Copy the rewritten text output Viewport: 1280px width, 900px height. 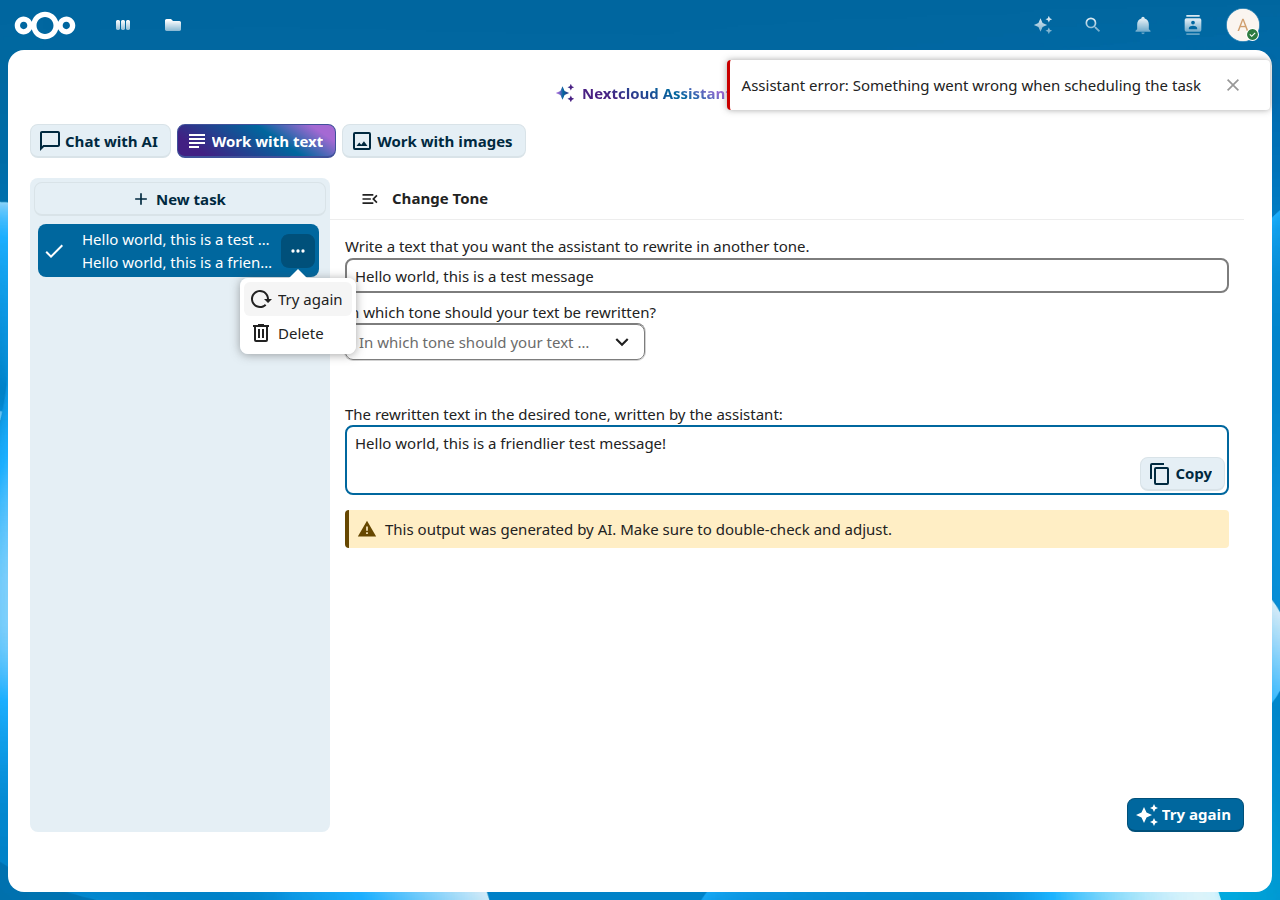pos(1182,474)
